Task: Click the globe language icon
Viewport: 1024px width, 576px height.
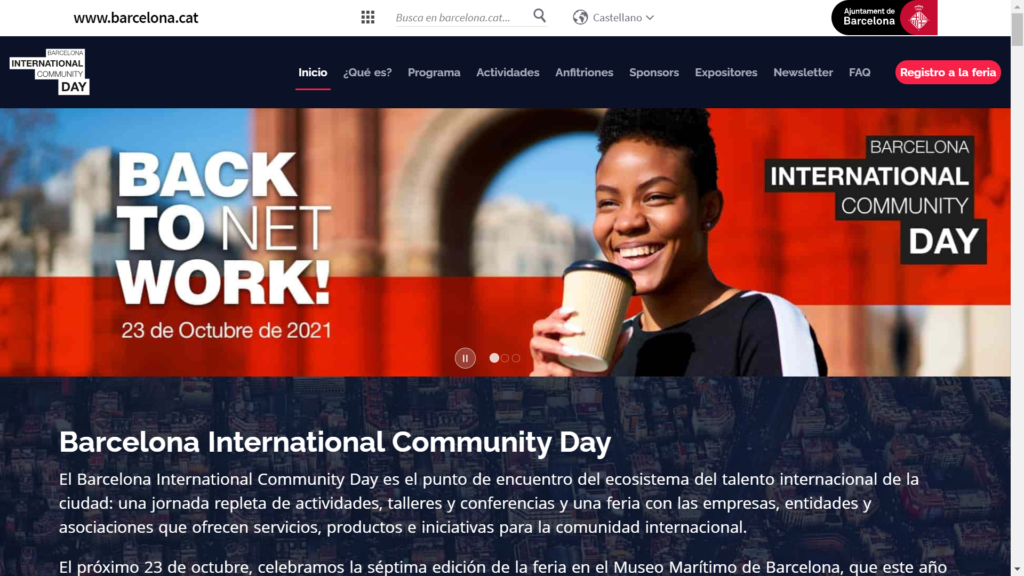Action: click(580, 18)
